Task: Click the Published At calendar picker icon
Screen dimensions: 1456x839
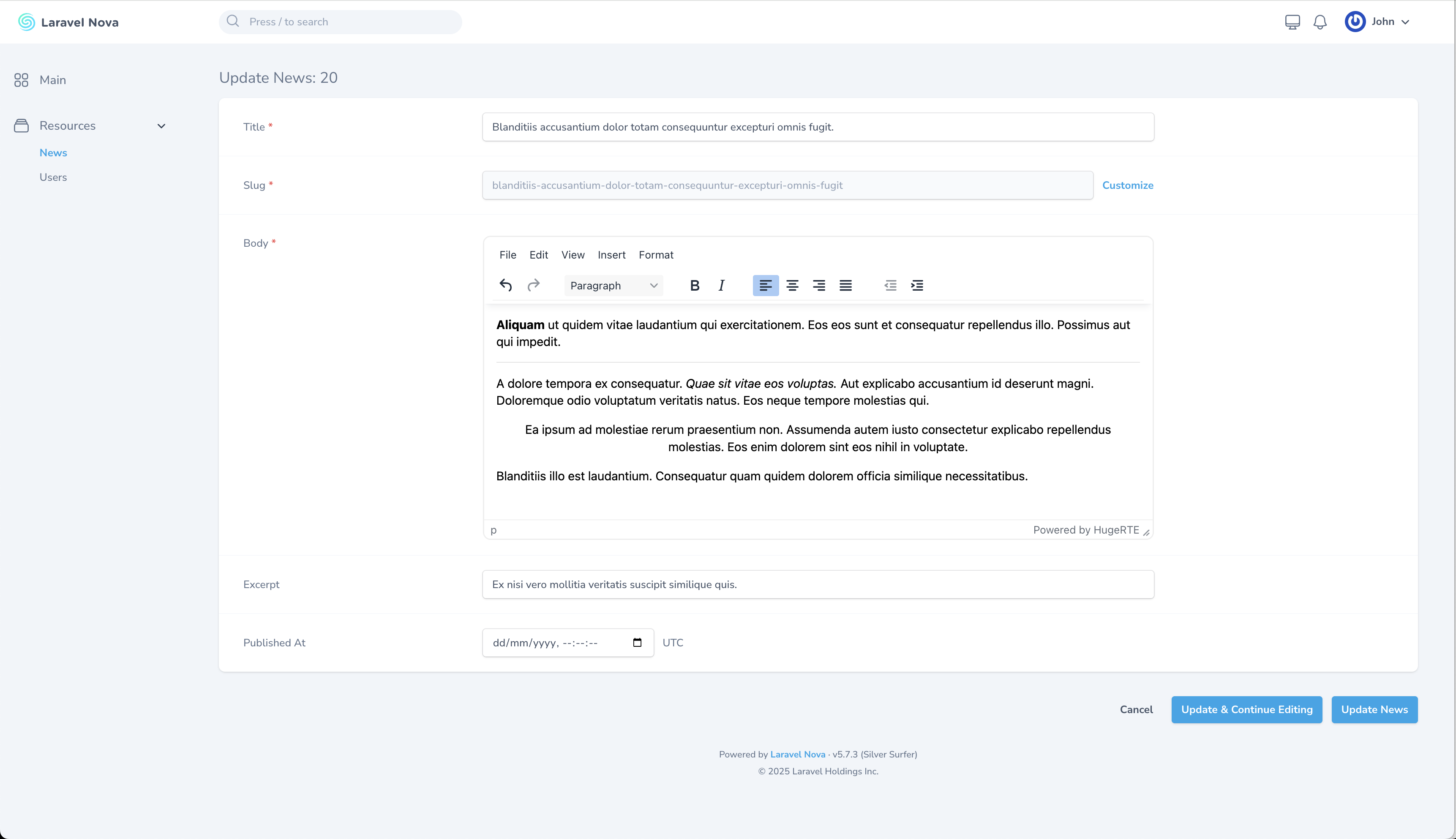Action: coord(637,643)
